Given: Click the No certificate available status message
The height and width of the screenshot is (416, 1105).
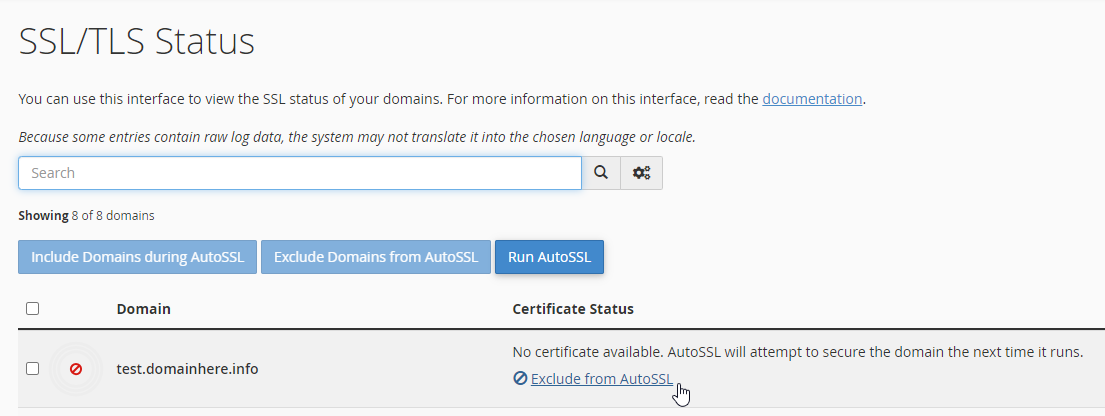Looking at the screenshot, I should coord(798,352).
